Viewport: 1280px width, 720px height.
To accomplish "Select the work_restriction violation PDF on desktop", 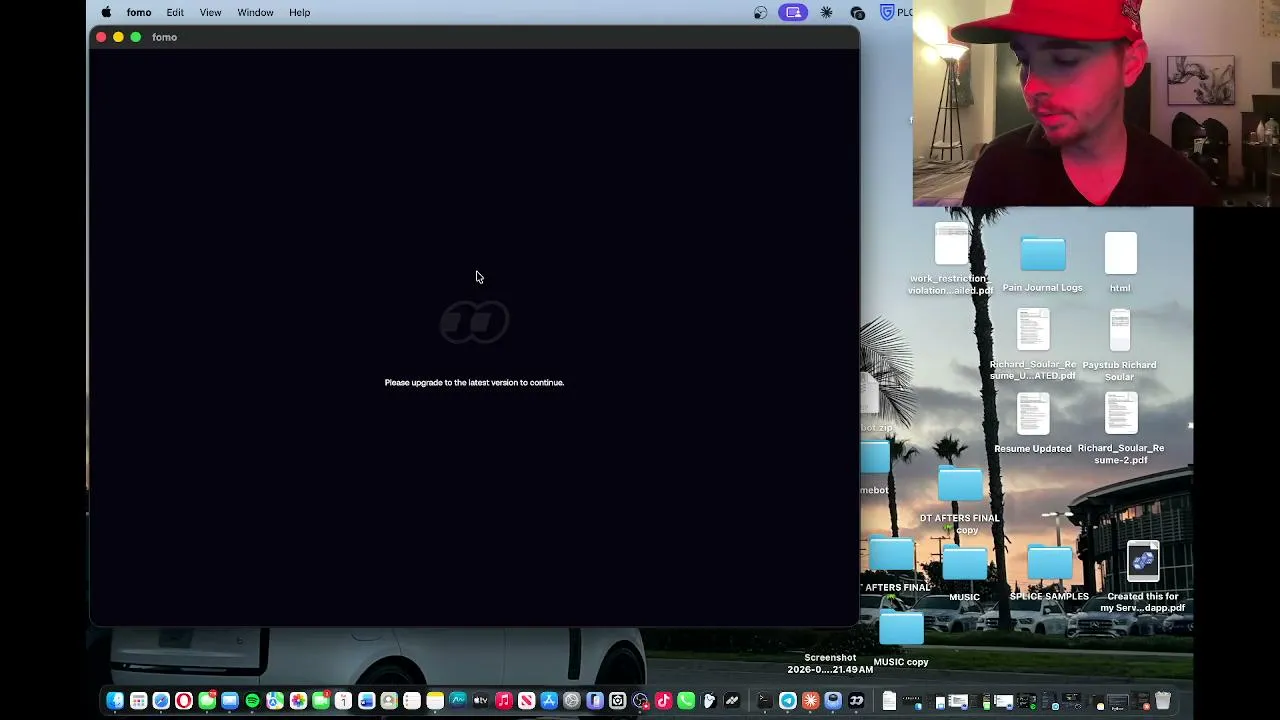I will tap(951, 246).
